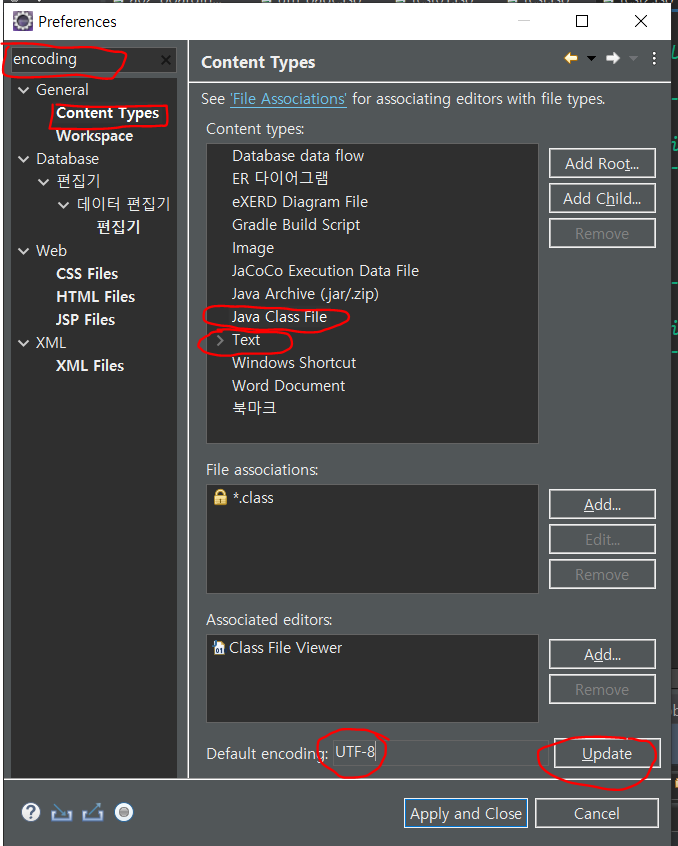Open JSP Files preferences
Image resolution: width=678 pixels, height=846 pixels.
click(x=85, y=320)
